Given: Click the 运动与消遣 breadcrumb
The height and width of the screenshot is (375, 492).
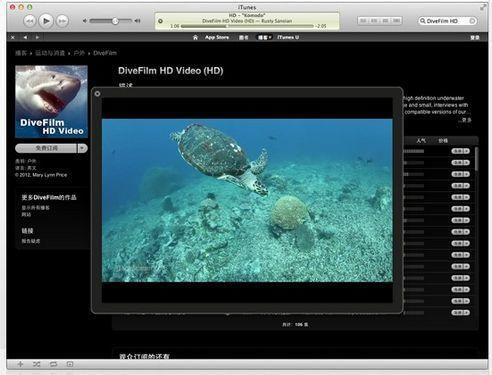Looking at the screenshot, I should [x=50, y=53].
